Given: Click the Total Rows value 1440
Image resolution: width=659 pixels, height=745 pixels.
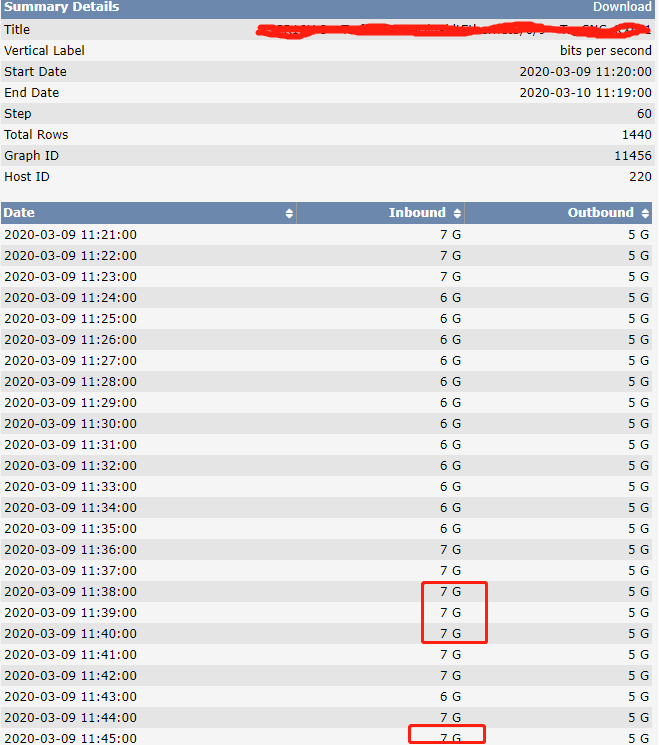Looking at the screenshot, I should (x=637, y=135).
